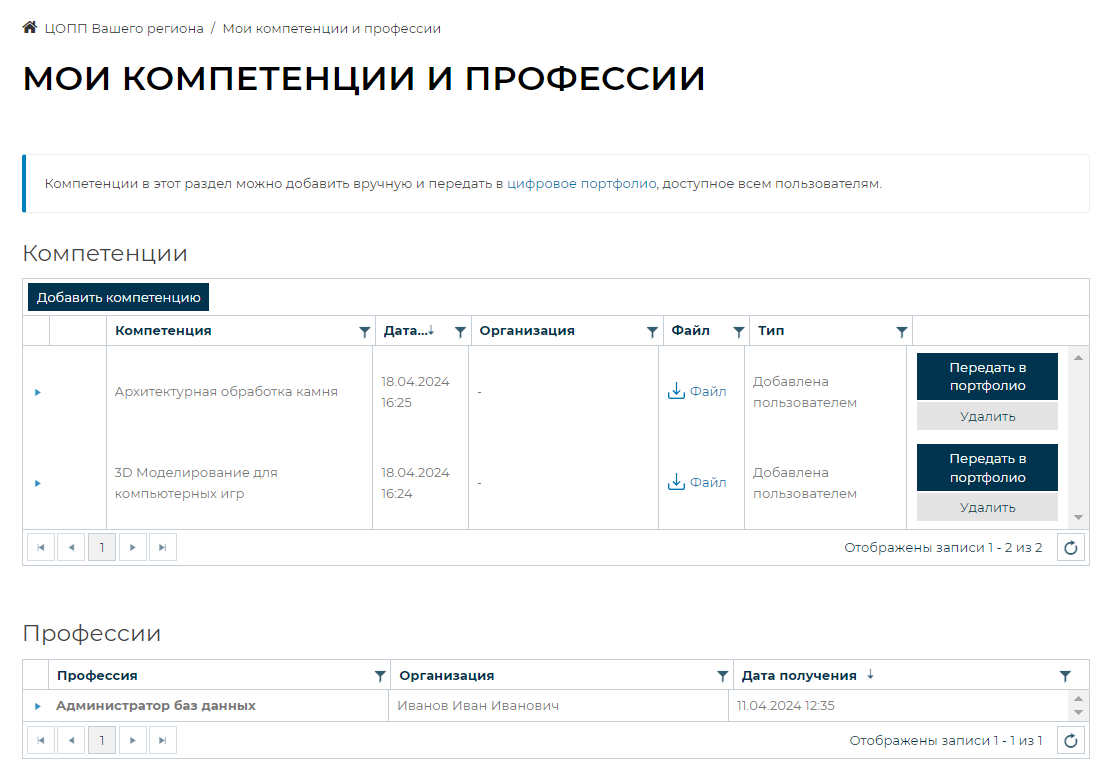This screenshot has height=766, width=1112.
Task: Follow the цифровое портфолио link
Action: click(x=581, y=184)
